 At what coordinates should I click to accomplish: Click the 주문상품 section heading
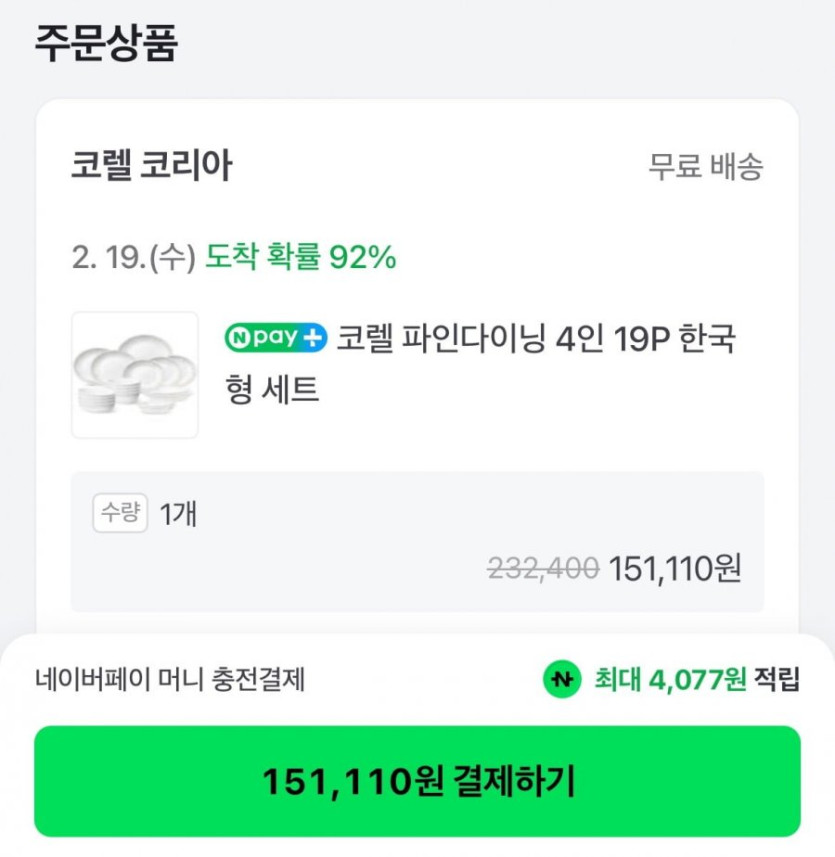click(x=106, y=44)
